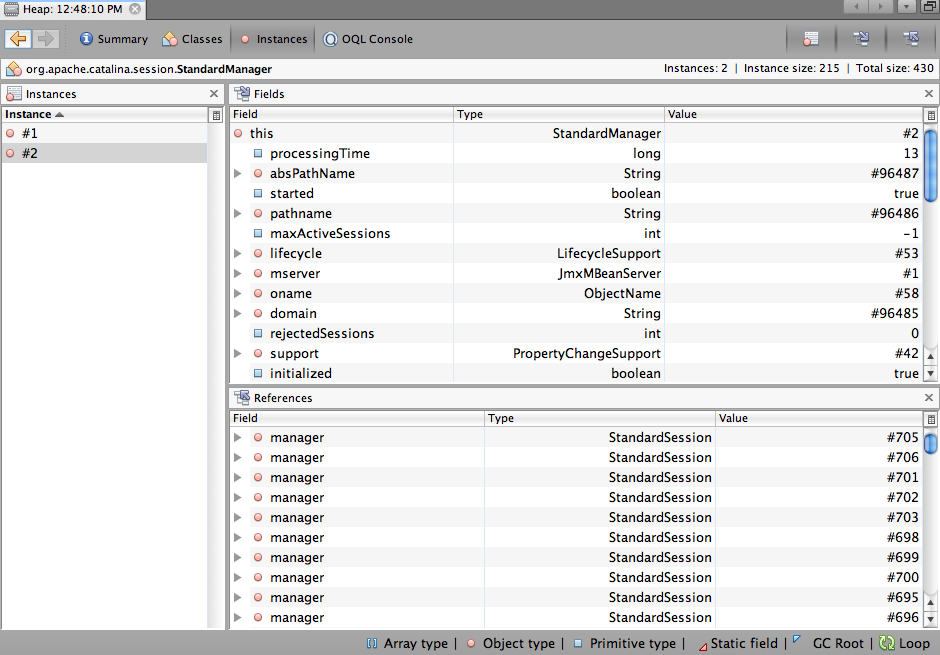This screenshot has width=940, height=655.
Task: Close the Fields panel
Action: coord(929,94)
